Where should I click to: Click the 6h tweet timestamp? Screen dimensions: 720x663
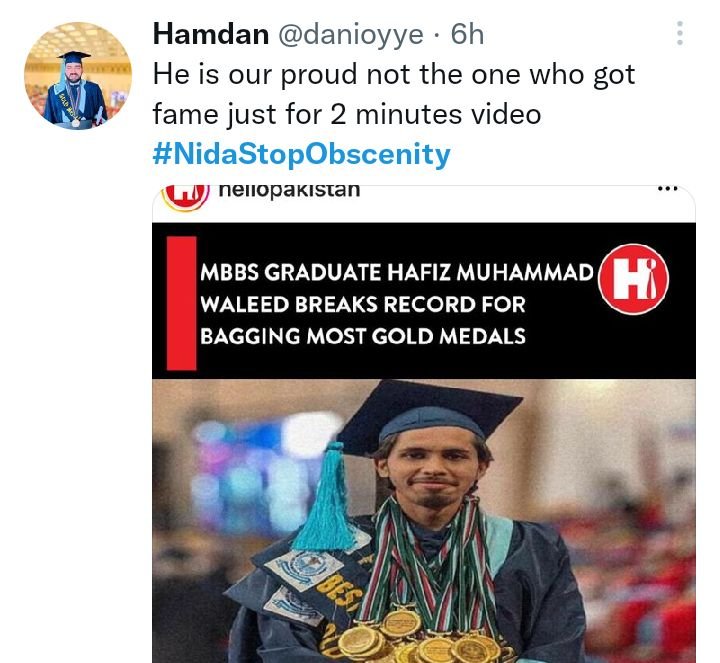(467, 34)
